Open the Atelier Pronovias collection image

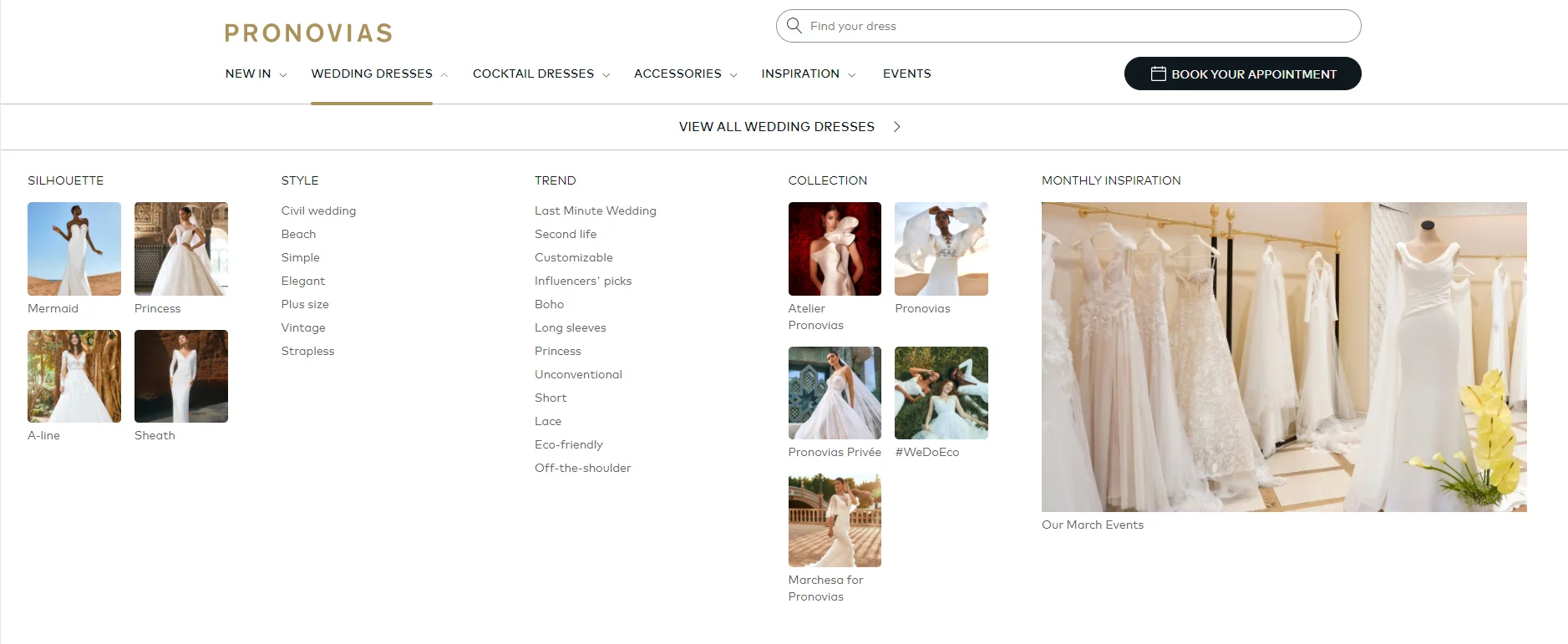point(835,249)
